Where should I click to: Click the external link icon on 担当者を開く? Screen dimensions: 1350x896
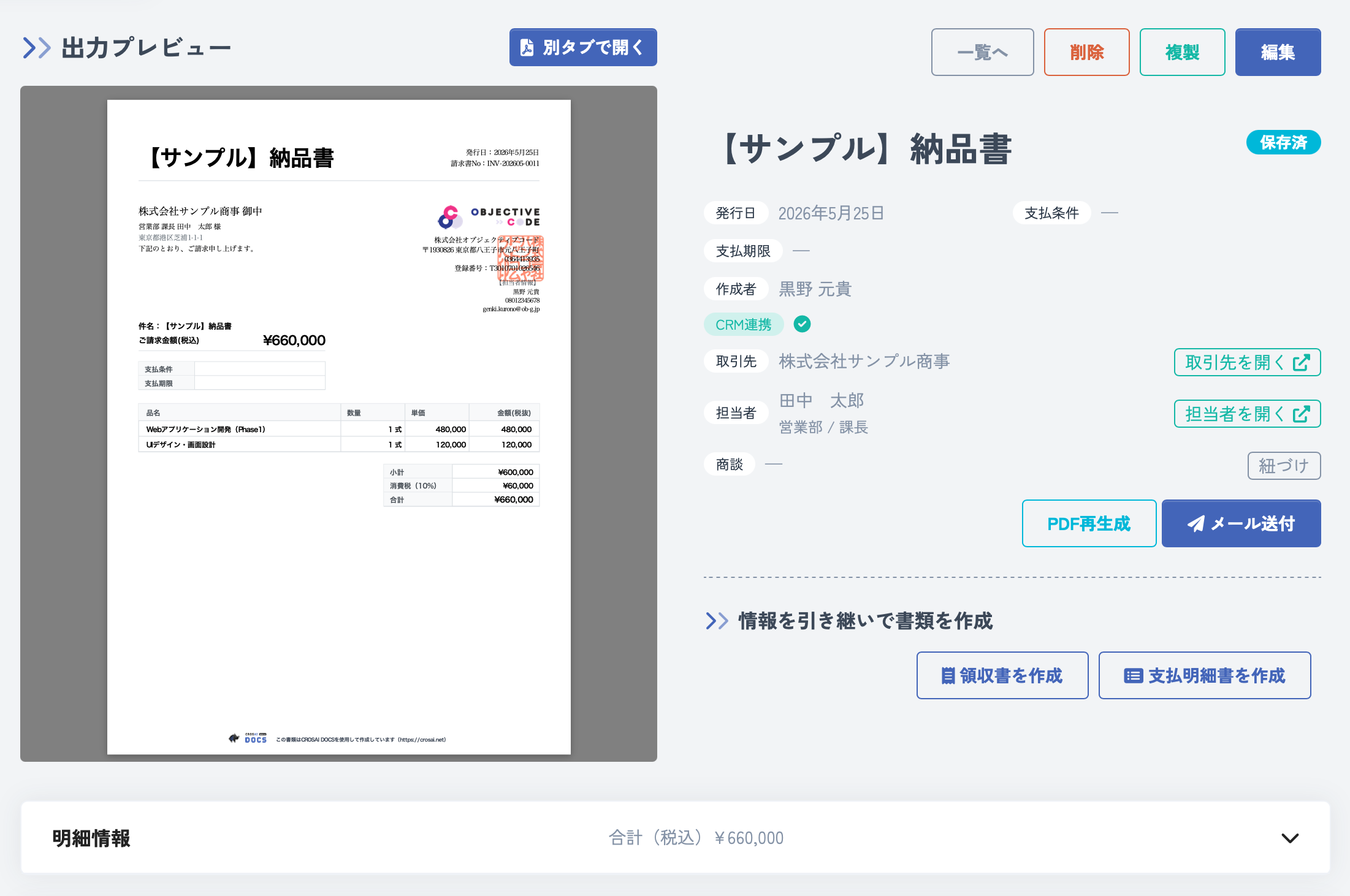[1301, 414]
